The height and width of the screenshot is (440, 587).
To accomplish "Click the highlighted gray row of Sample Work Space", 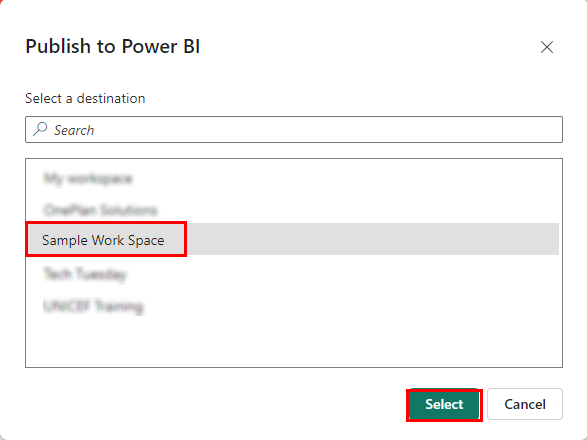I will 292,239.
